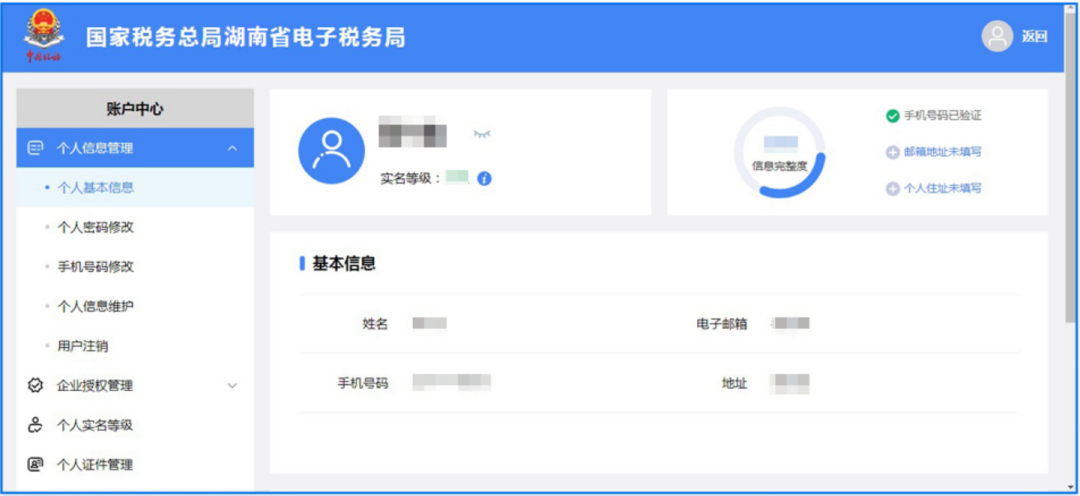
Task: Click the plus icon for 个人住址未填写
Action: tap(893, 189)
